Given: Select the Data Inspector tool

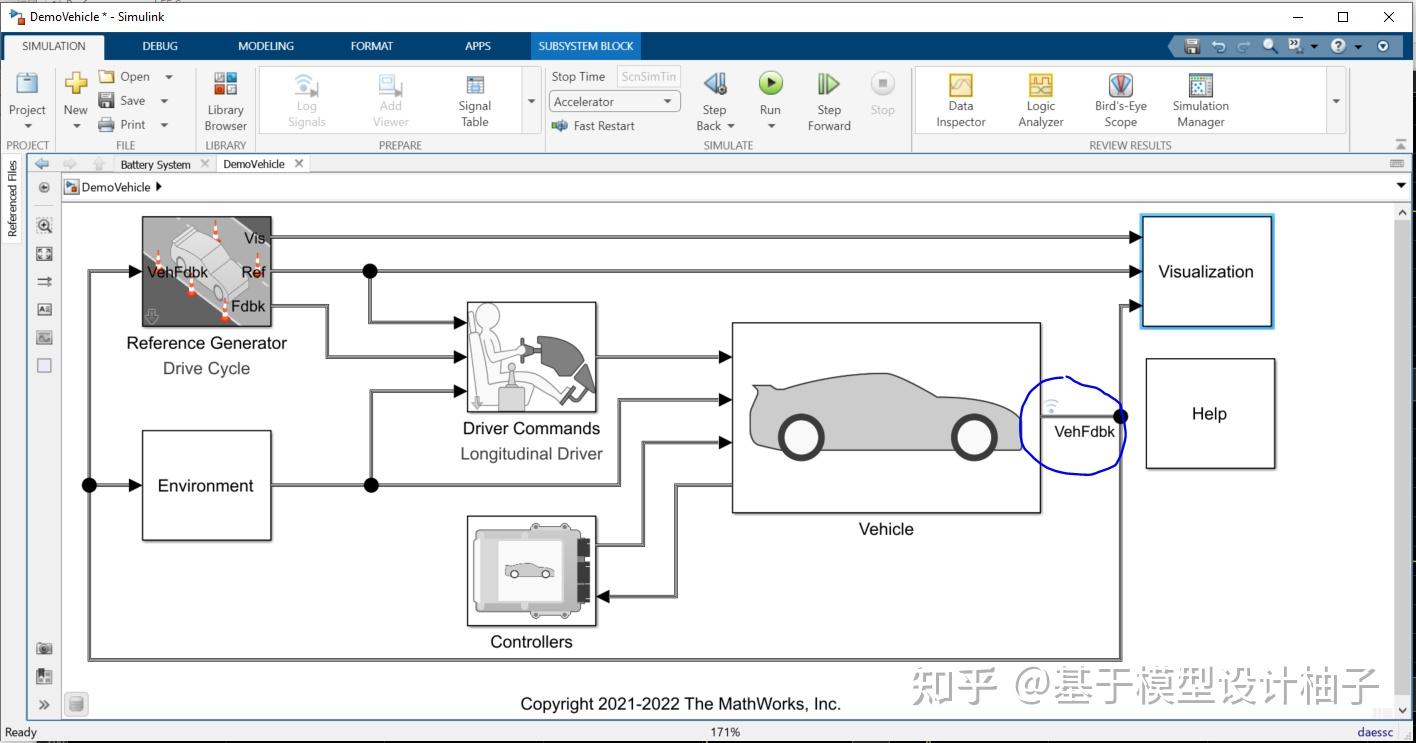Looking at the screenshot, I should point(959,99).
